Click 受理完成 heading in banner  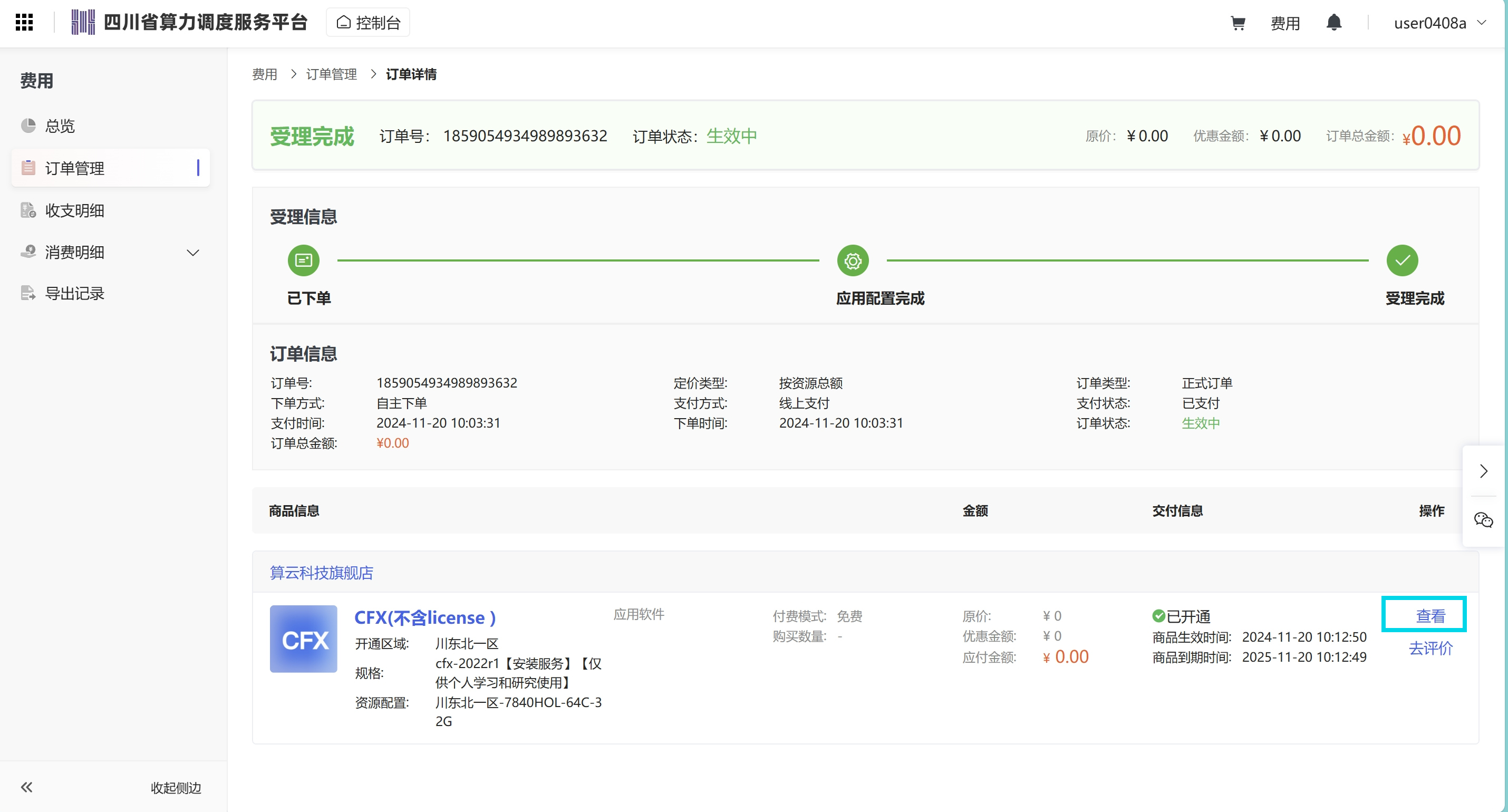(x=312, y=136)
